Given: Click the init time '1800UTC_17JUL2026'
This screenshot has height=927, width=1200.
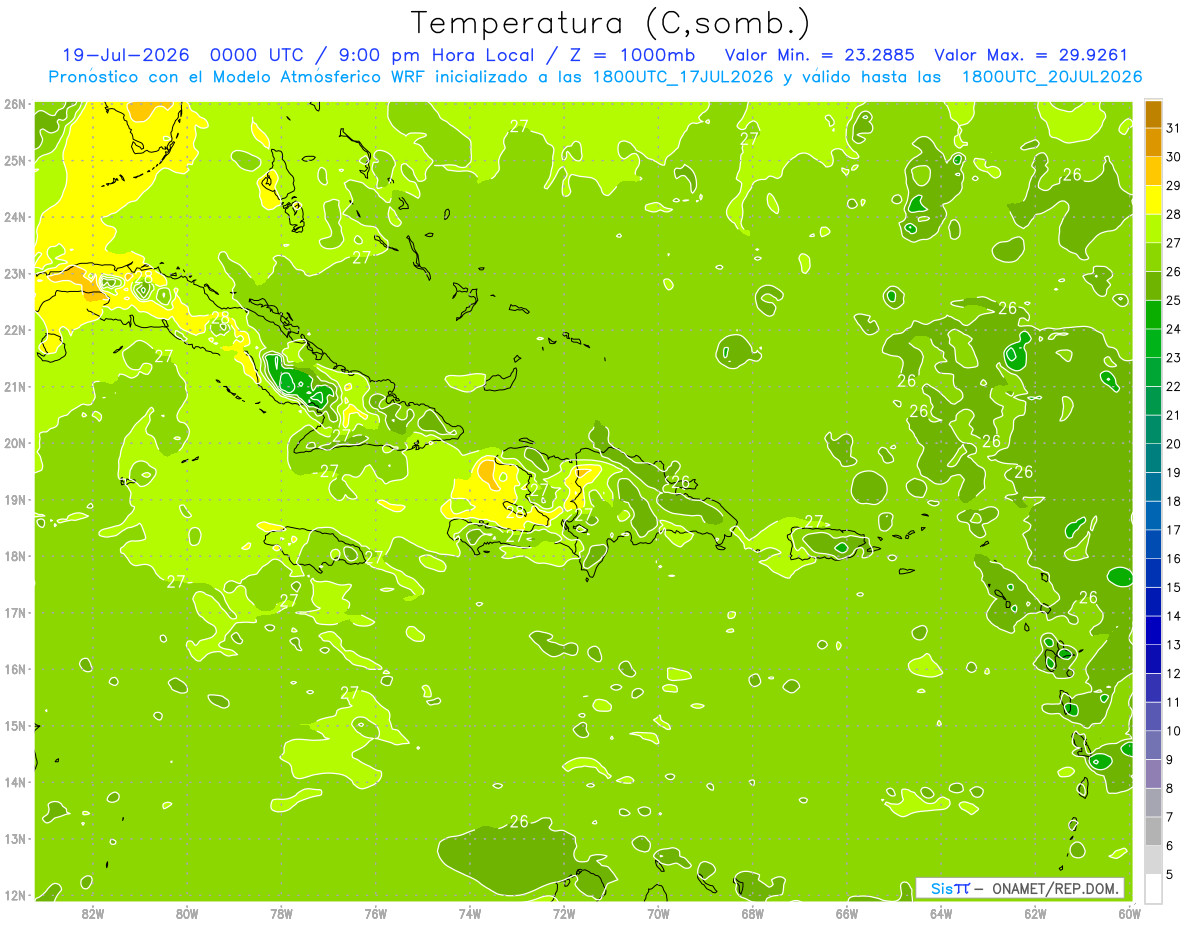Looking at the screenshot, I should point(680,77).
